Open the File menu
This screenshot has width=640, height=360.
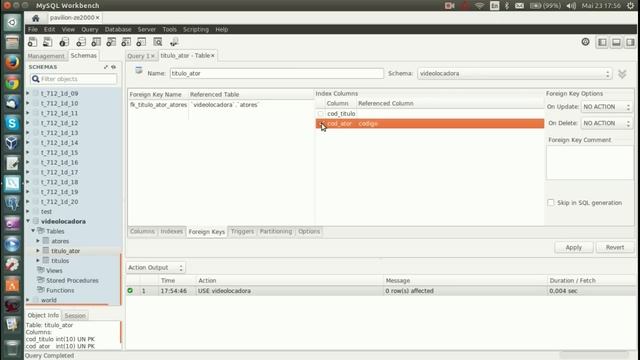(33, 29)
